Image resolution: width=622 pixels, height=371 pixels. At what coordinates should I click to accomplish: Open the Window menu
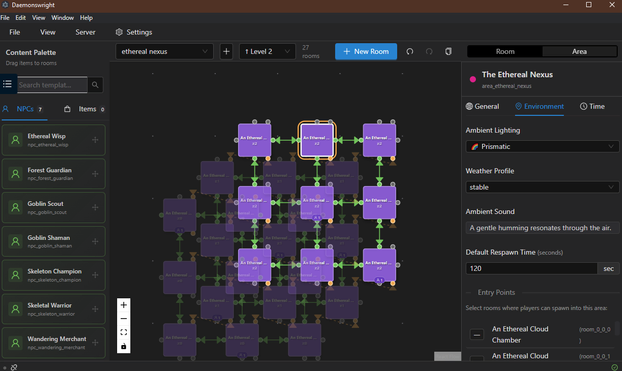click(63, 18)
